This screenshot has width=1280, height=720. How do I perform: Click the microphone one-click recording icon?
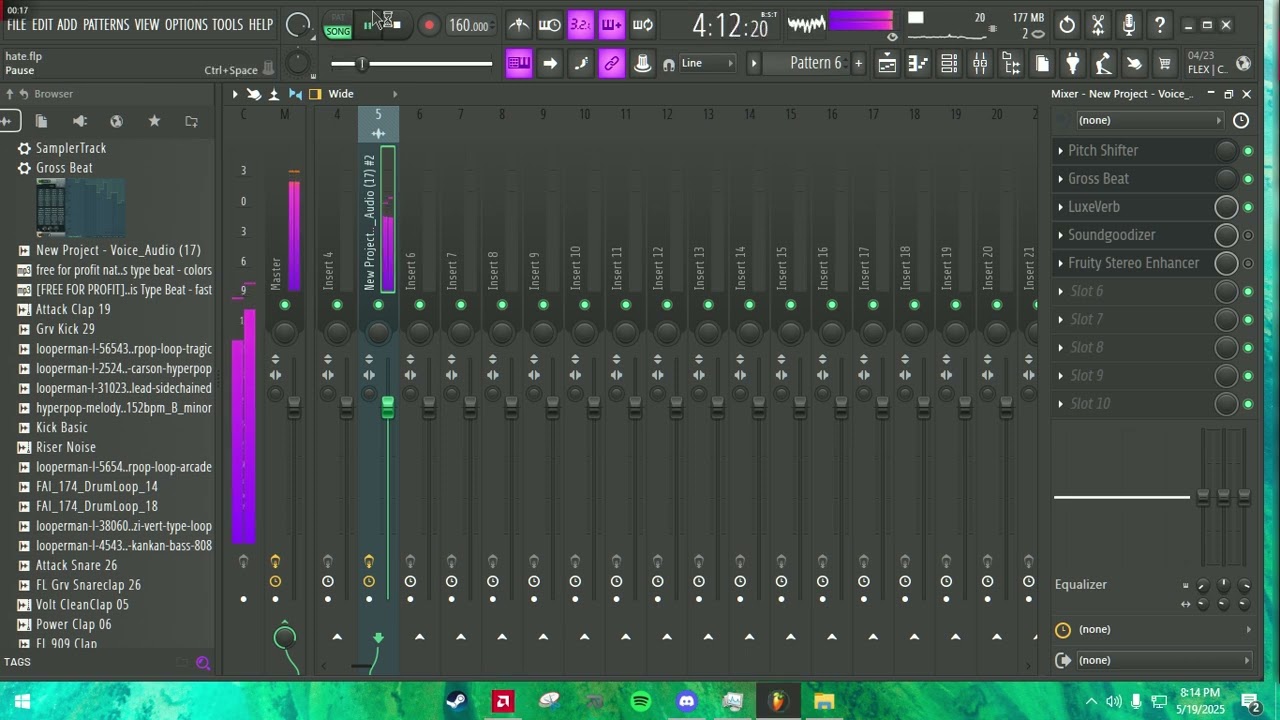coord(1129,25)
